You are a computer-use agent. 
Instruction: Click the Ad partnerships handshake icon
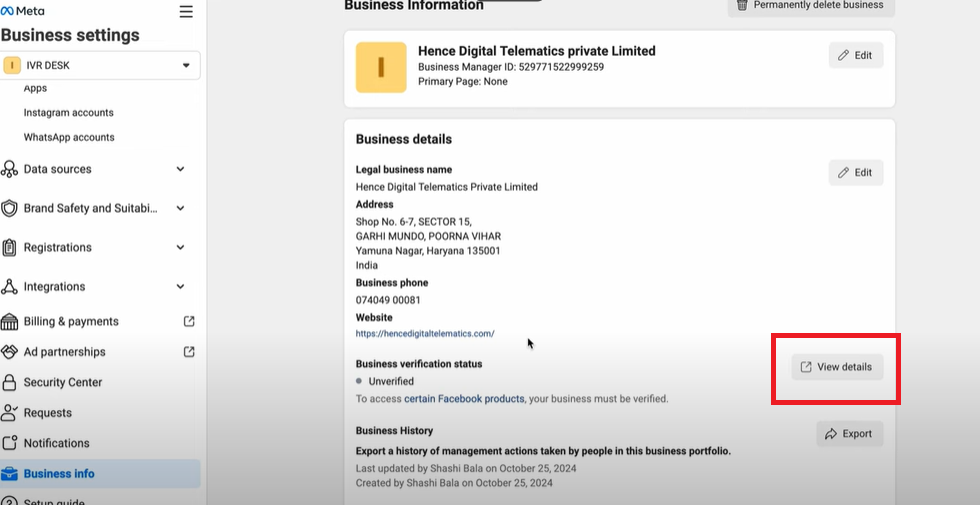pyautogui.click(x=9, y=352)
